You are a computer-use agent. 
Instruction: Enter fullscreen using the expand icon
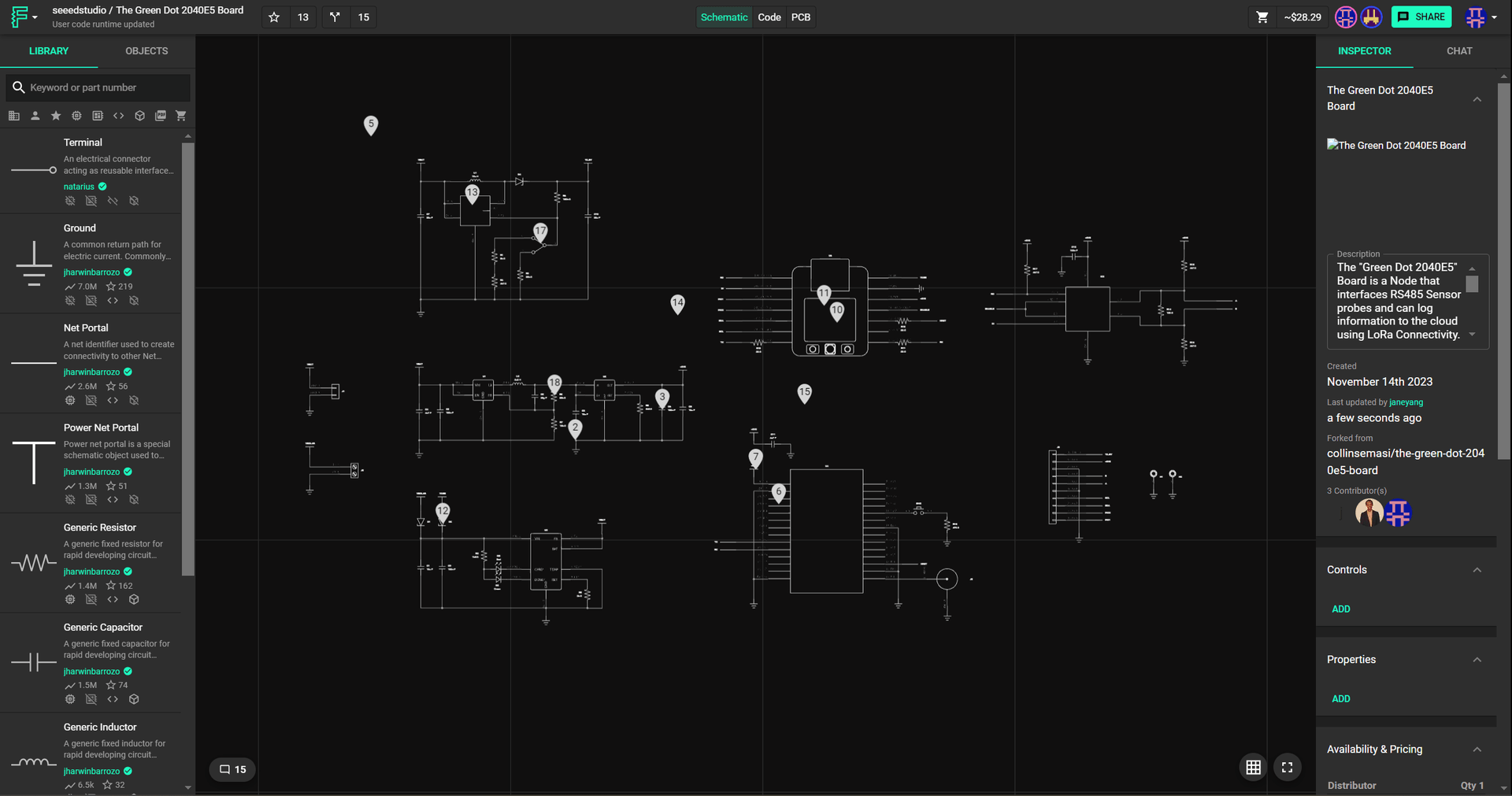click(x=1287, y=767)
